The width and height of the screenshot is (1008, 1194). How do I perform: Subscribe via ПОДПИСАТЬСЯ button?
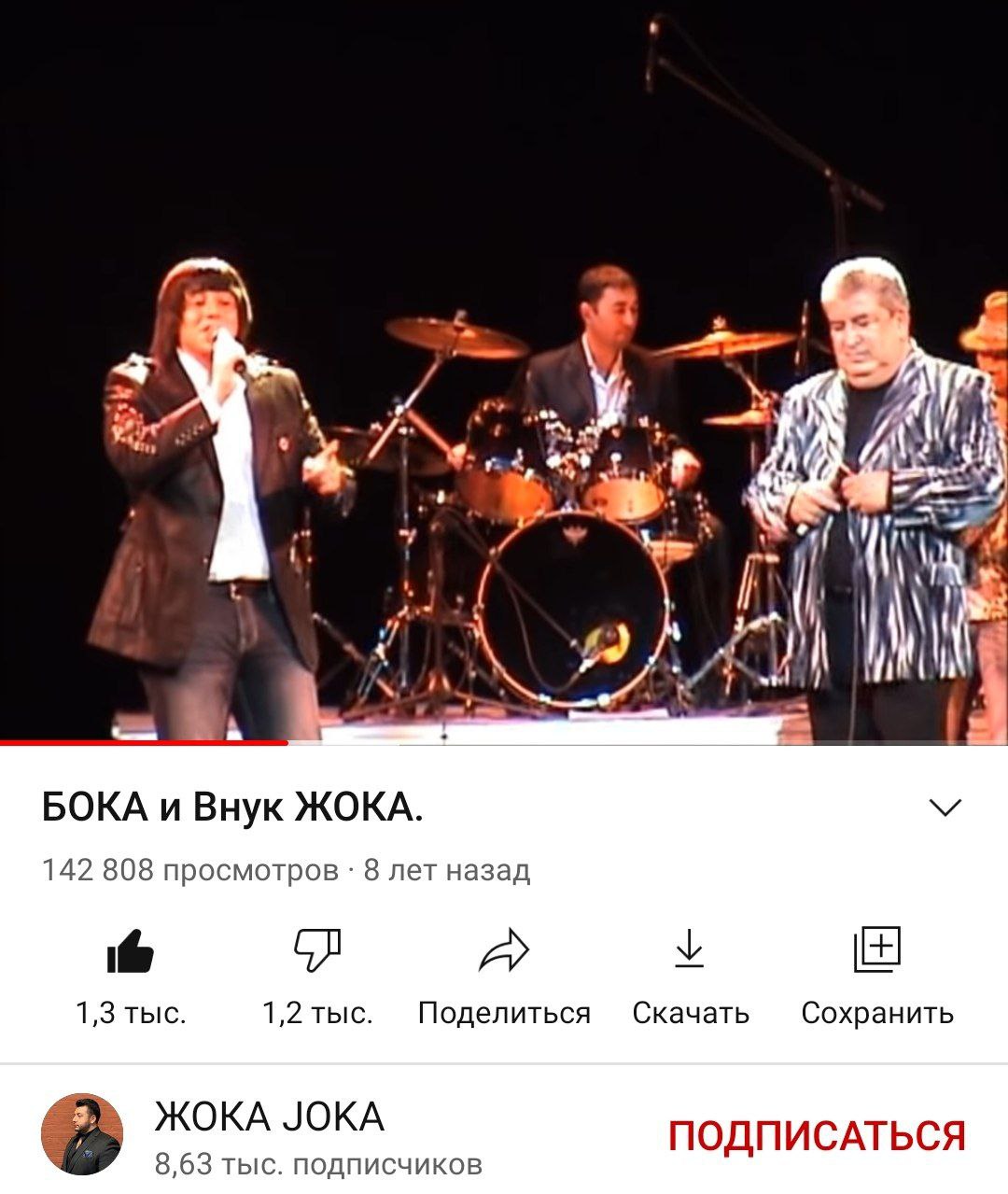[817, 1136]
